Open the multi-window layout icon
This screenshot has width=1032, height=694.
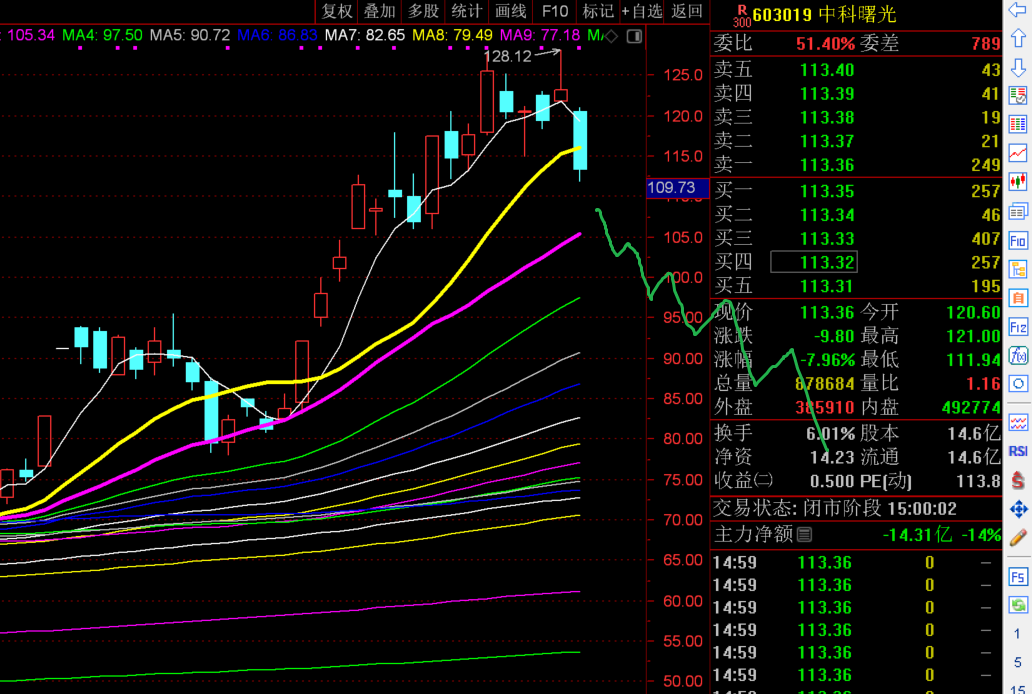(1018, 211)
